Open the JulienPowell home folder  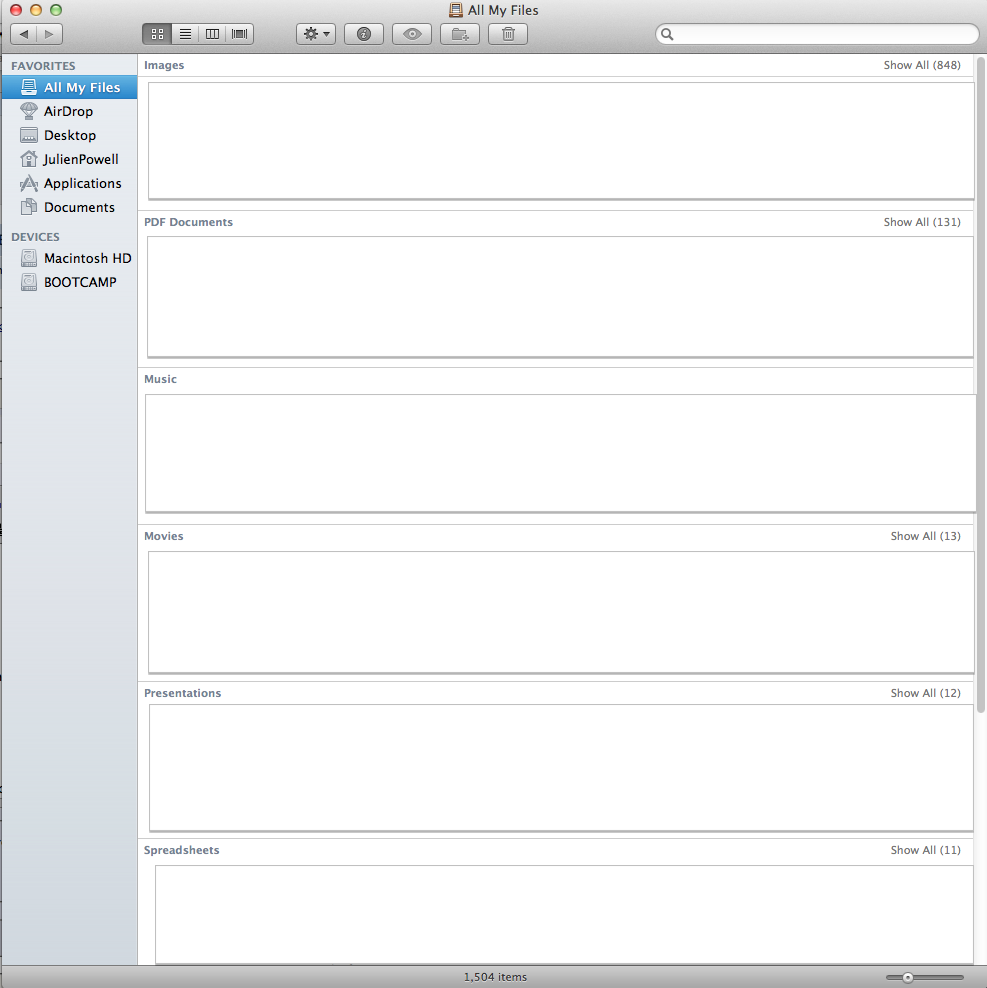click(x=69, y=159)
